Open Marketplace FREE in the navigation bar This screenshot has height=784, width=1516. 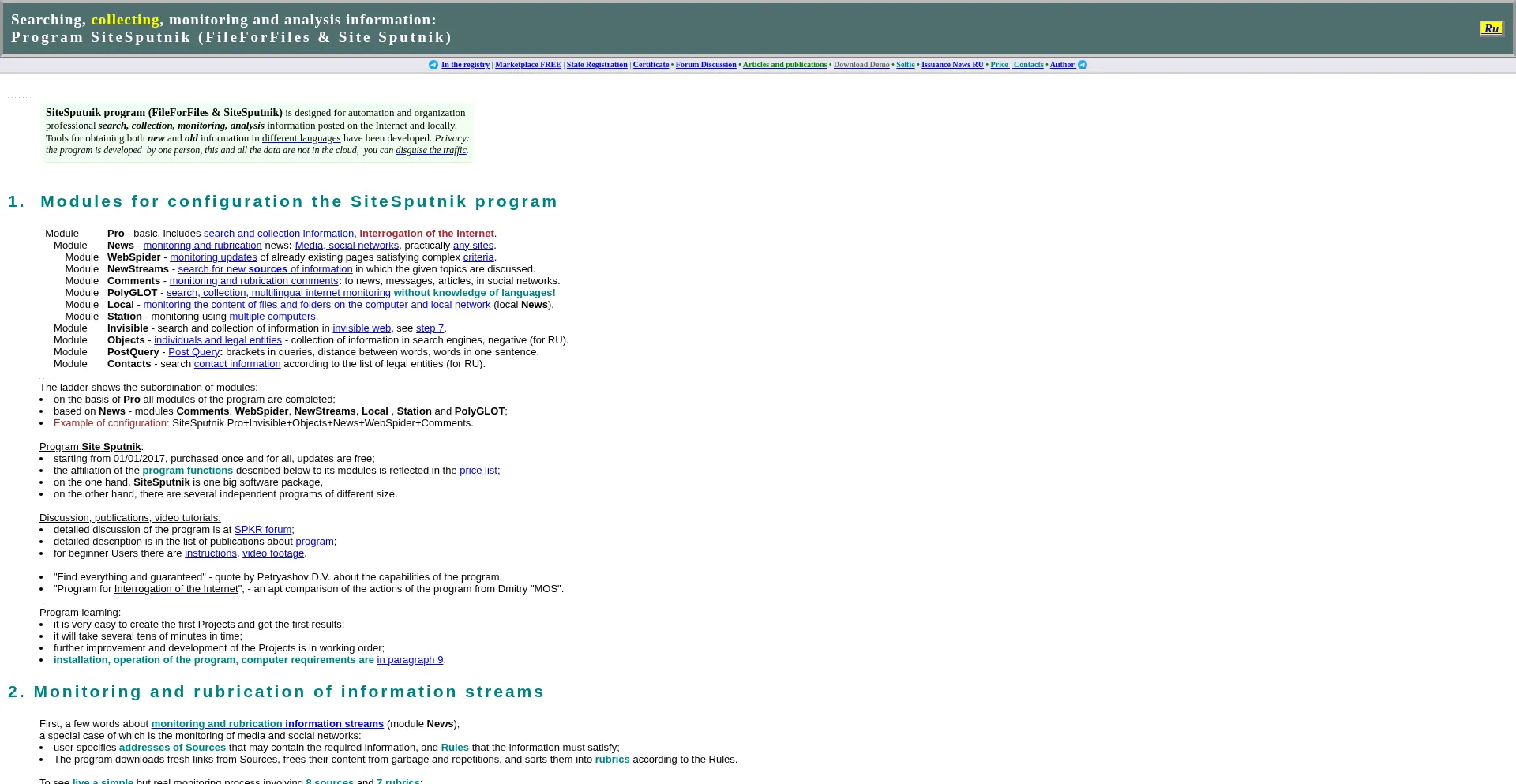point(528,65)
